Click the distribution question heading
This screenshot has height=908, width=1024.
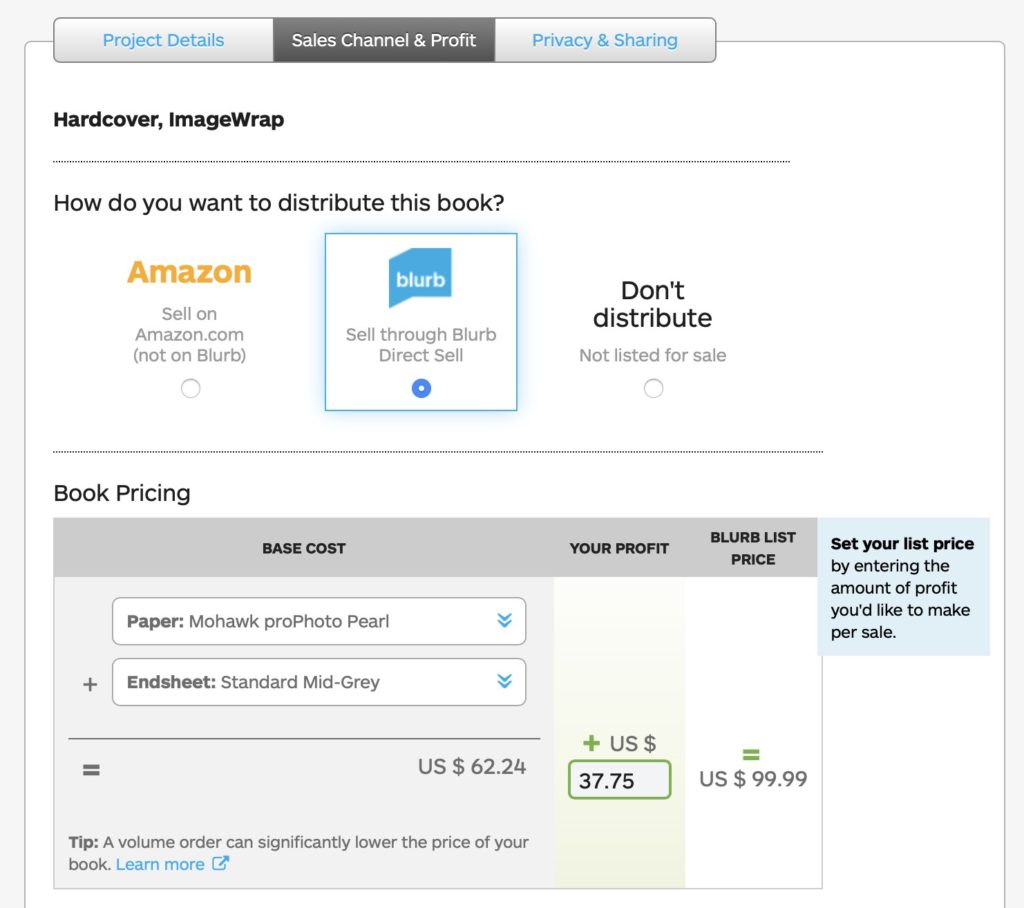[279, 203]
